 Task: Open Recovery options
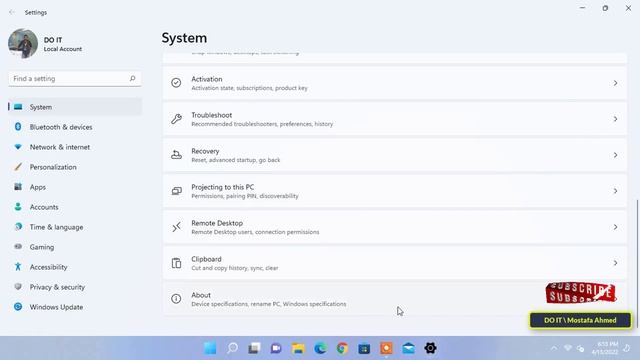tap(395, 155)
